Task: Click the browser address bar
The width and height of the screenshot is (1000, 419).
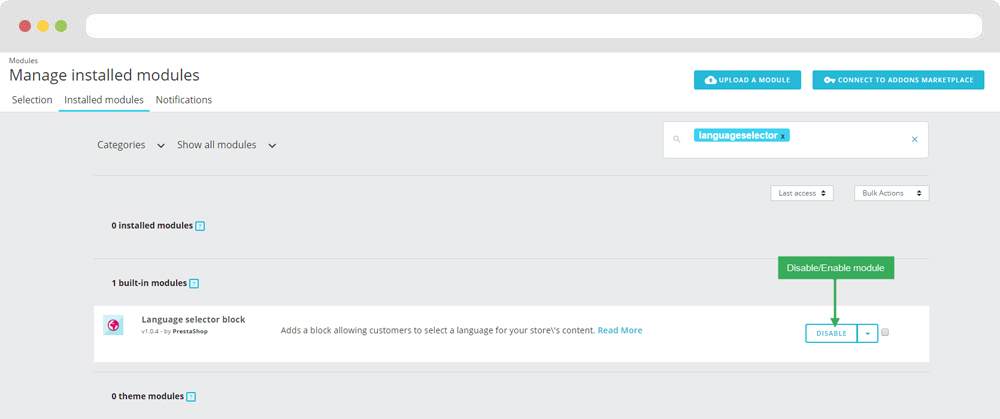Action: pos(535,26)
